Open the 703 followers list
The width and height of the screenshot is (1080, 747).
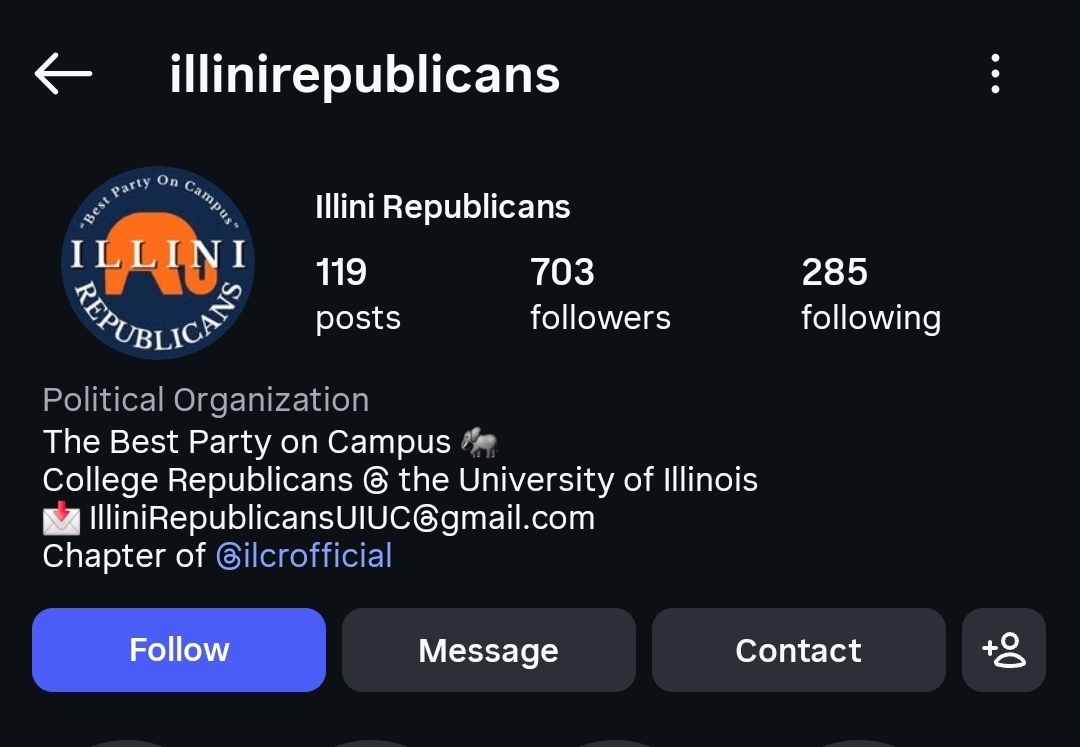point(599,293)
